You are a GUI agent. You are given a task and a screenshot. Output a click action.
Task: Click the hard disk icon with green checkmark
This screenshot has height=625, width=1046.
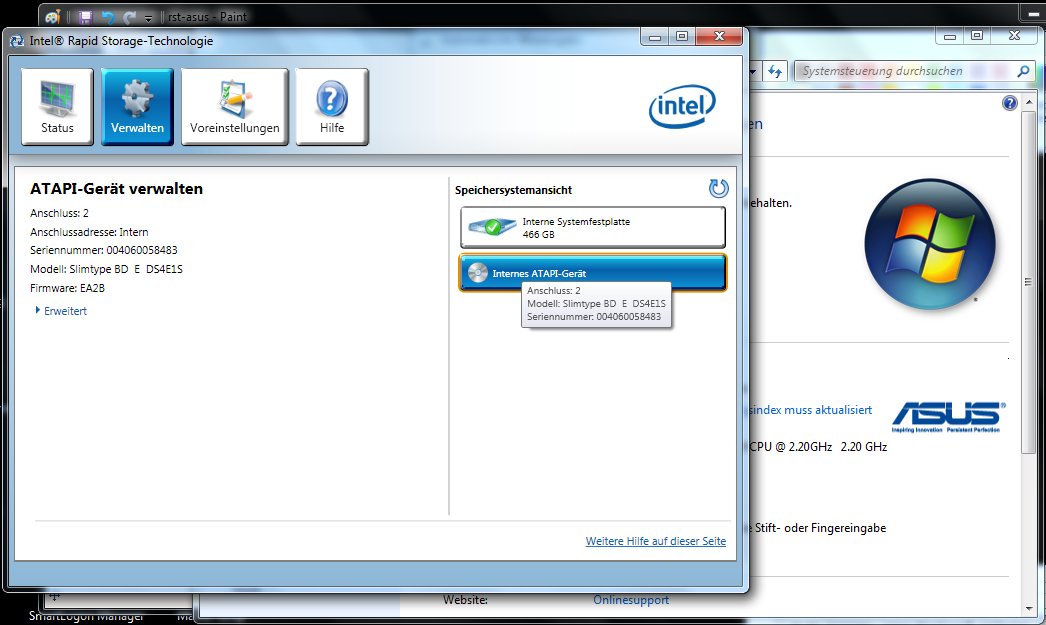pos(492,227)
